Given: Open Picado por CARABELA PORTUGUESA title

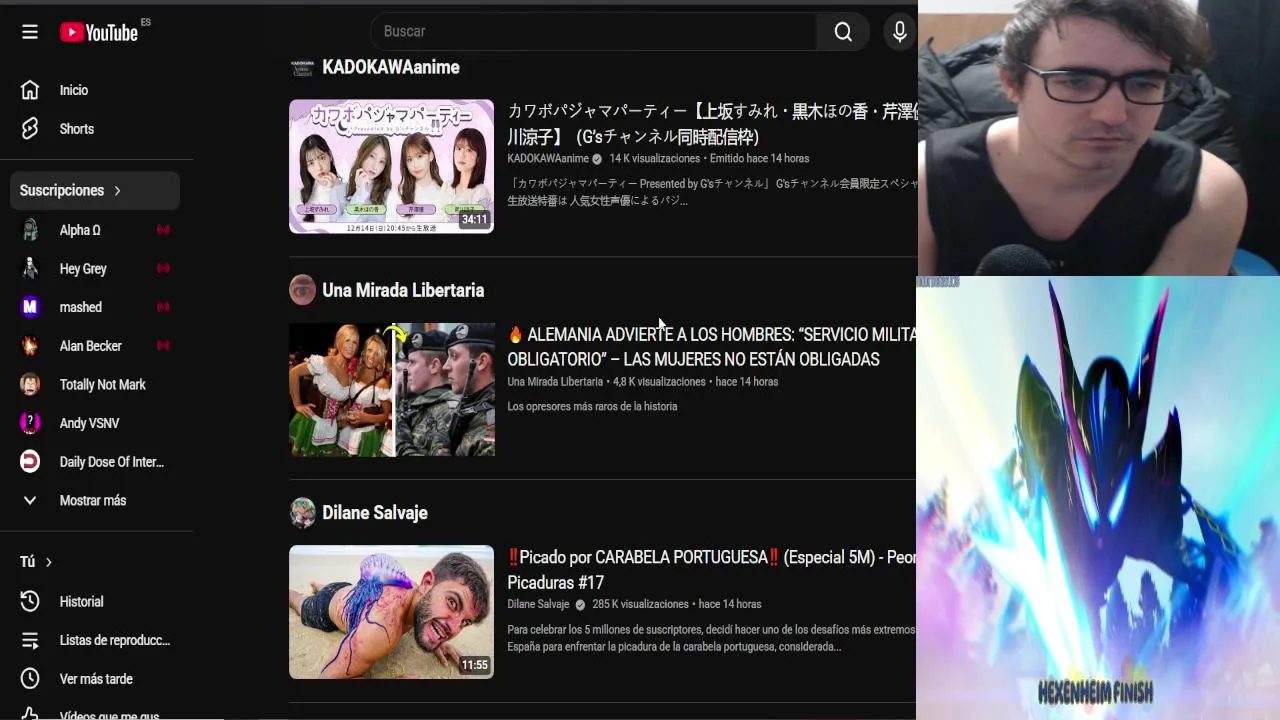Looking at the screenshot, I should pyautogui.click(x=712, y=570).
